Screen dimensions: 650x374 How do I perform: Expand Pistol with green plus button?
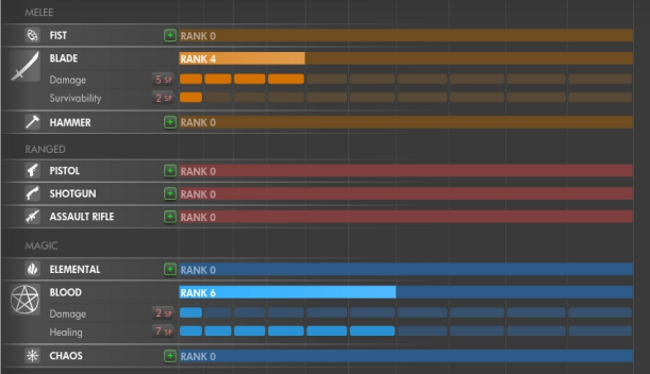click(x=170, y=171)
